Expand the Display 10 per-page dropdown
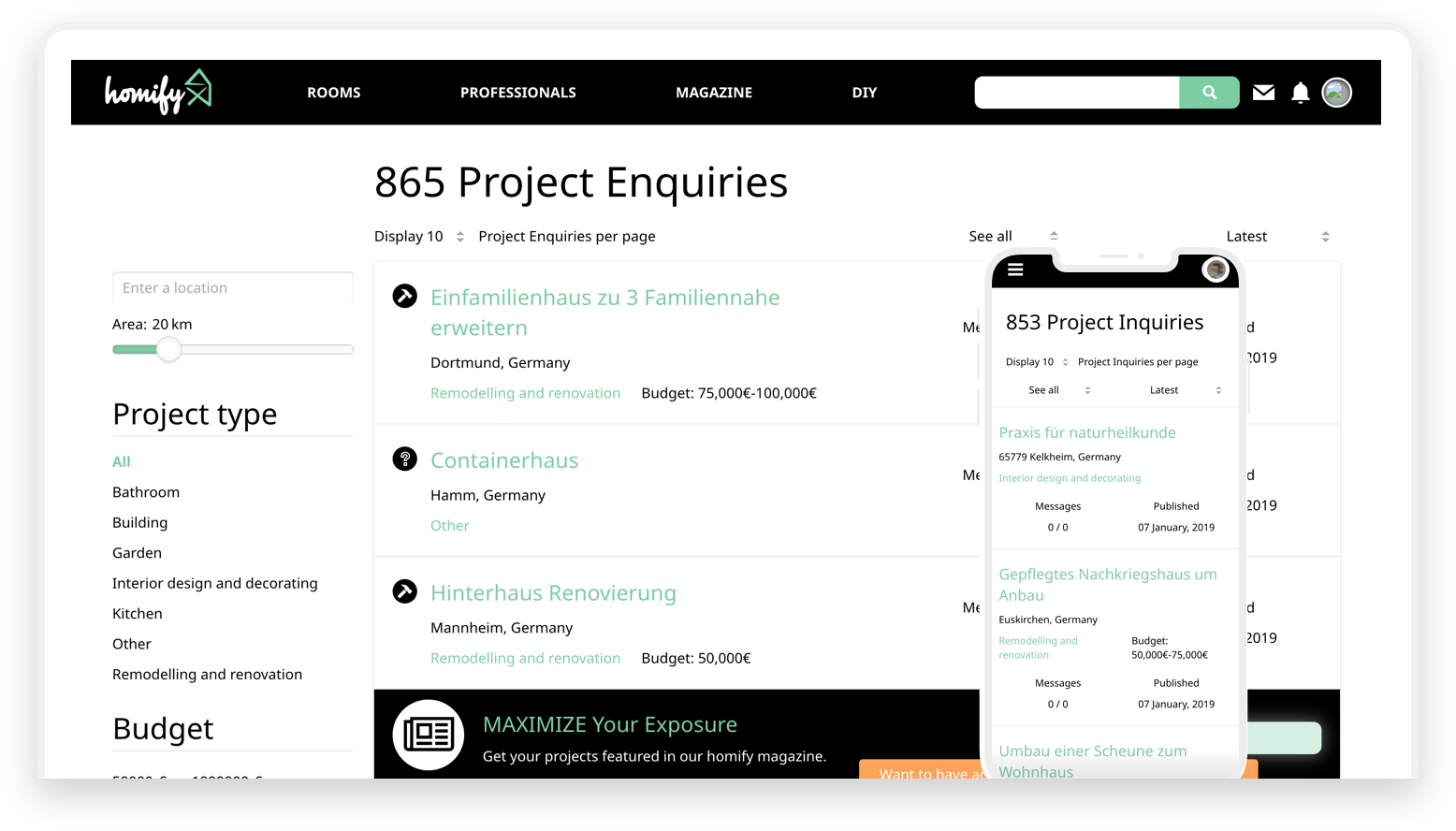Image resolution: width=1456 pixels, height=831 pixels. point(419,237)
